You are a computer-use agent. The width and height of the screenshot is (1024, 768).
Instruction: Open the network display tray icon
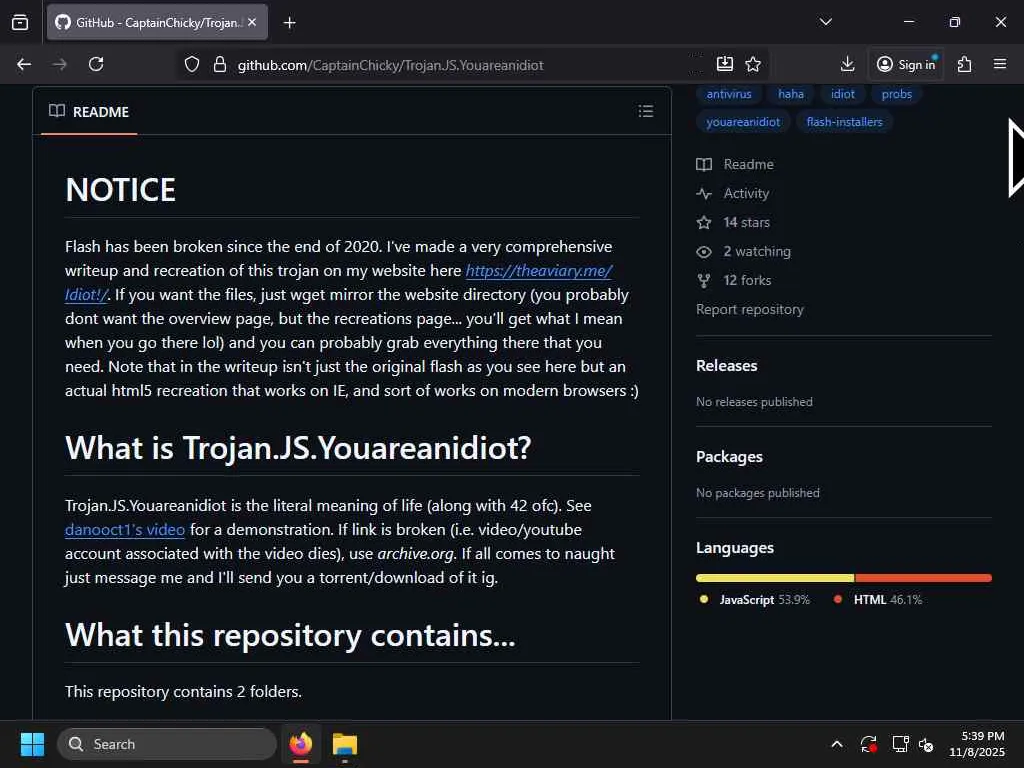(901, 744)
